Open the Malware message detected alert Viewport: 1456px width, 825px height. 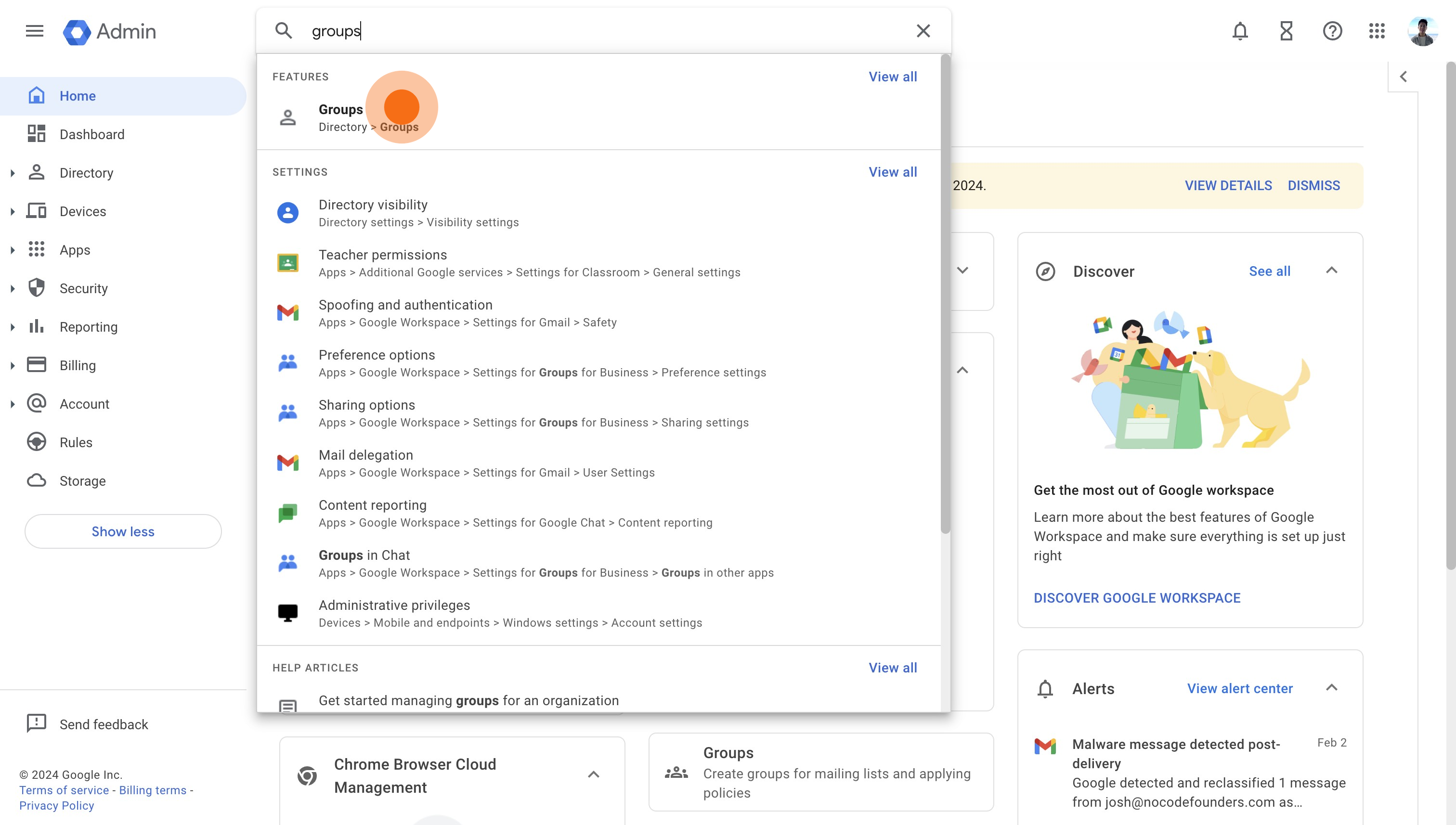(x=1190, y=773)
